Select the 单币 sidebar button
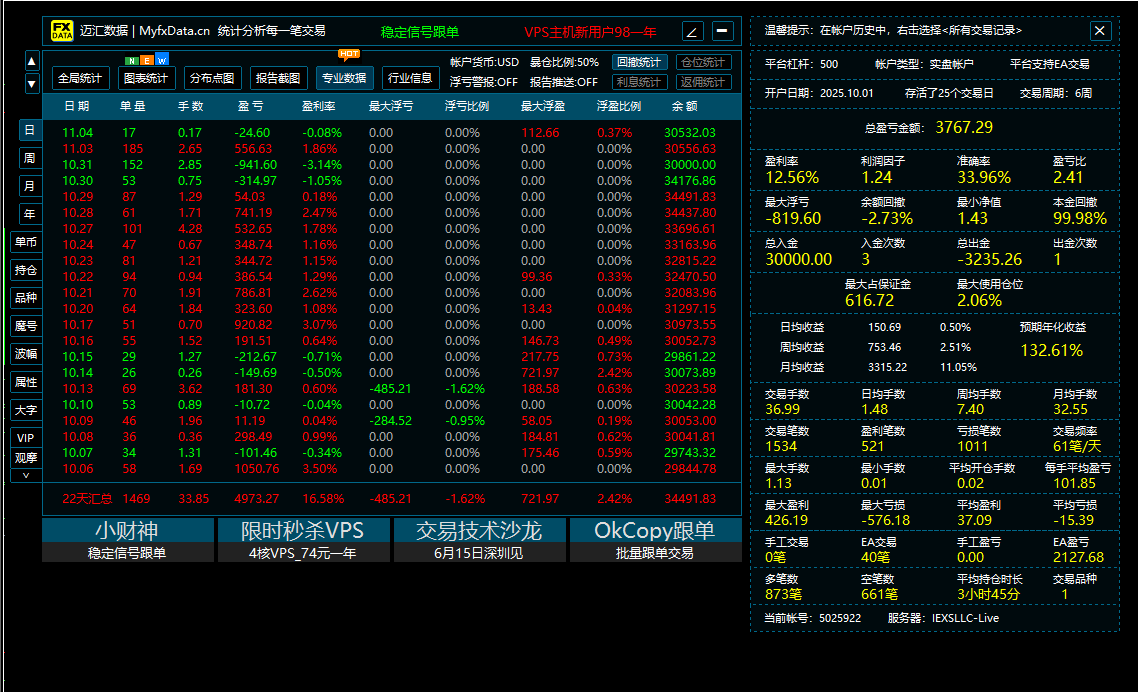This screenshot has height=692, width=1138. tap(26, 242)
